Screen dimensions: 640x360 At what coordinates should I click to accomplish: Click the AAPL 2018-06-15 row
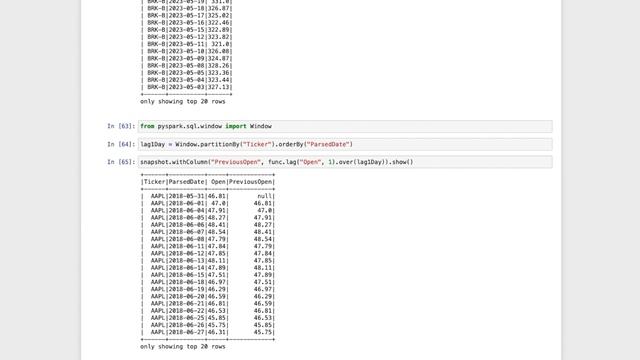click(x=208, y=275)
